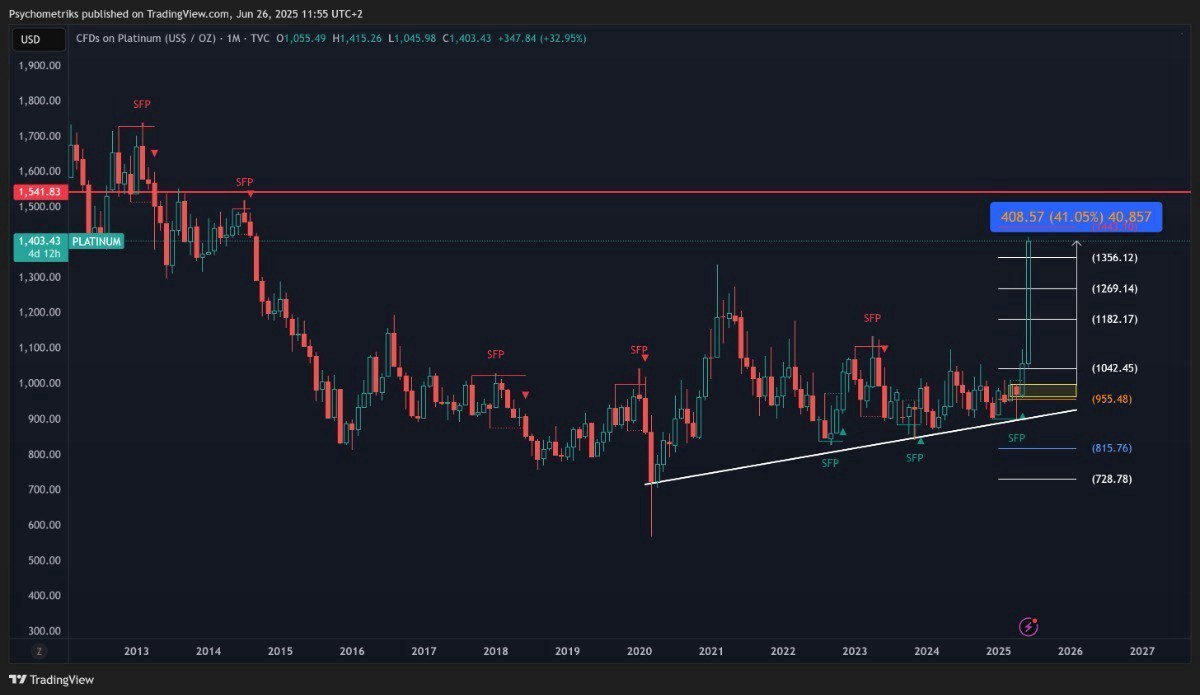Select the yellow highlighted zone rectangle near 2025

[1042, 392]
